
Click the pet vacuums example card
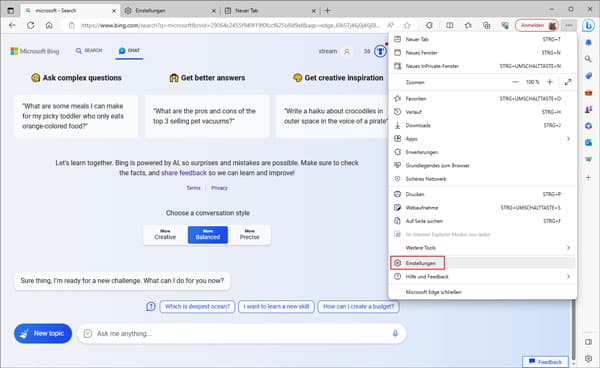click(207, 116)
